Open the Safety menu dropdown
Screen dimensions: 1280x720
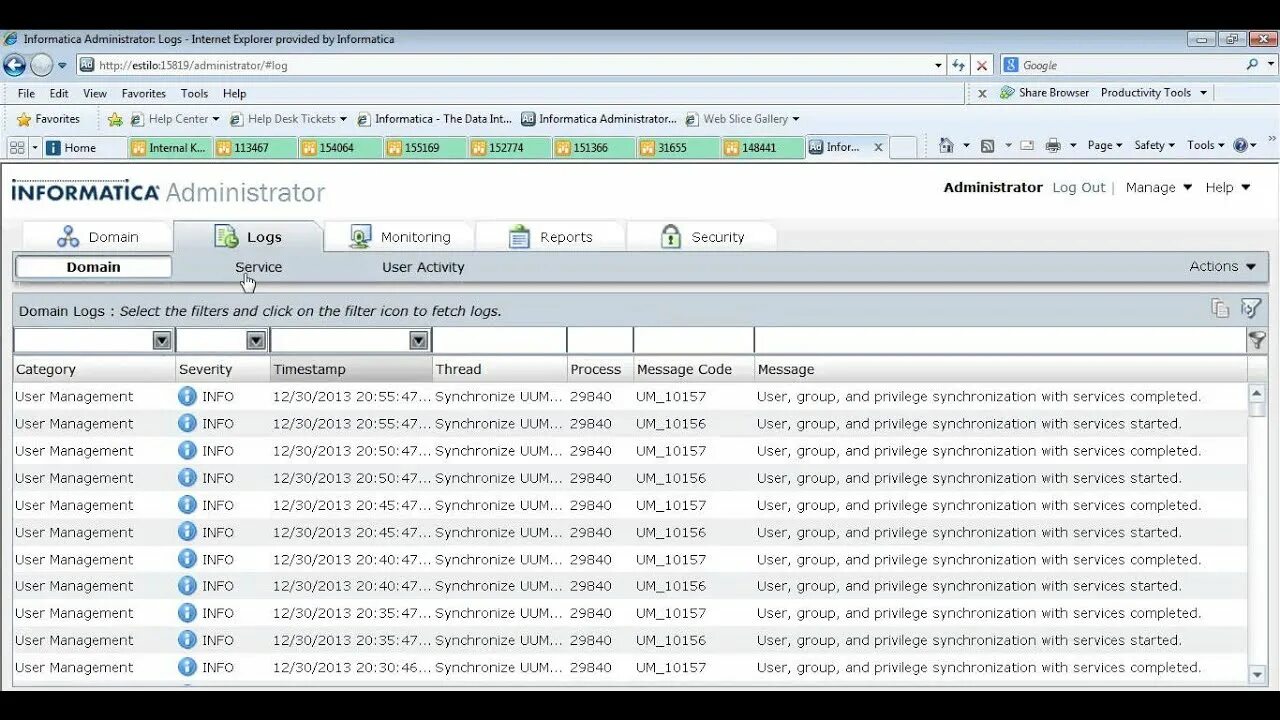click(x=1155, y=146)
